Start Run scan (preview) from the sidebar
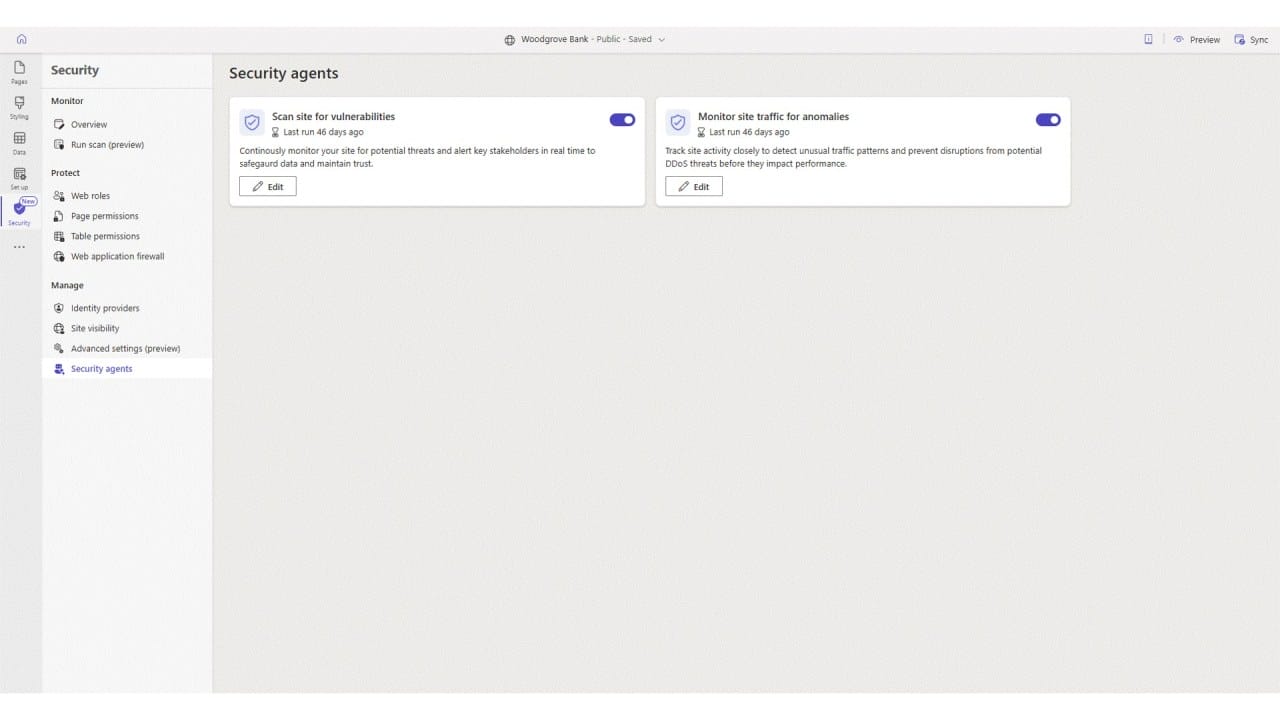1280x720 pixels. click(107, 144)
